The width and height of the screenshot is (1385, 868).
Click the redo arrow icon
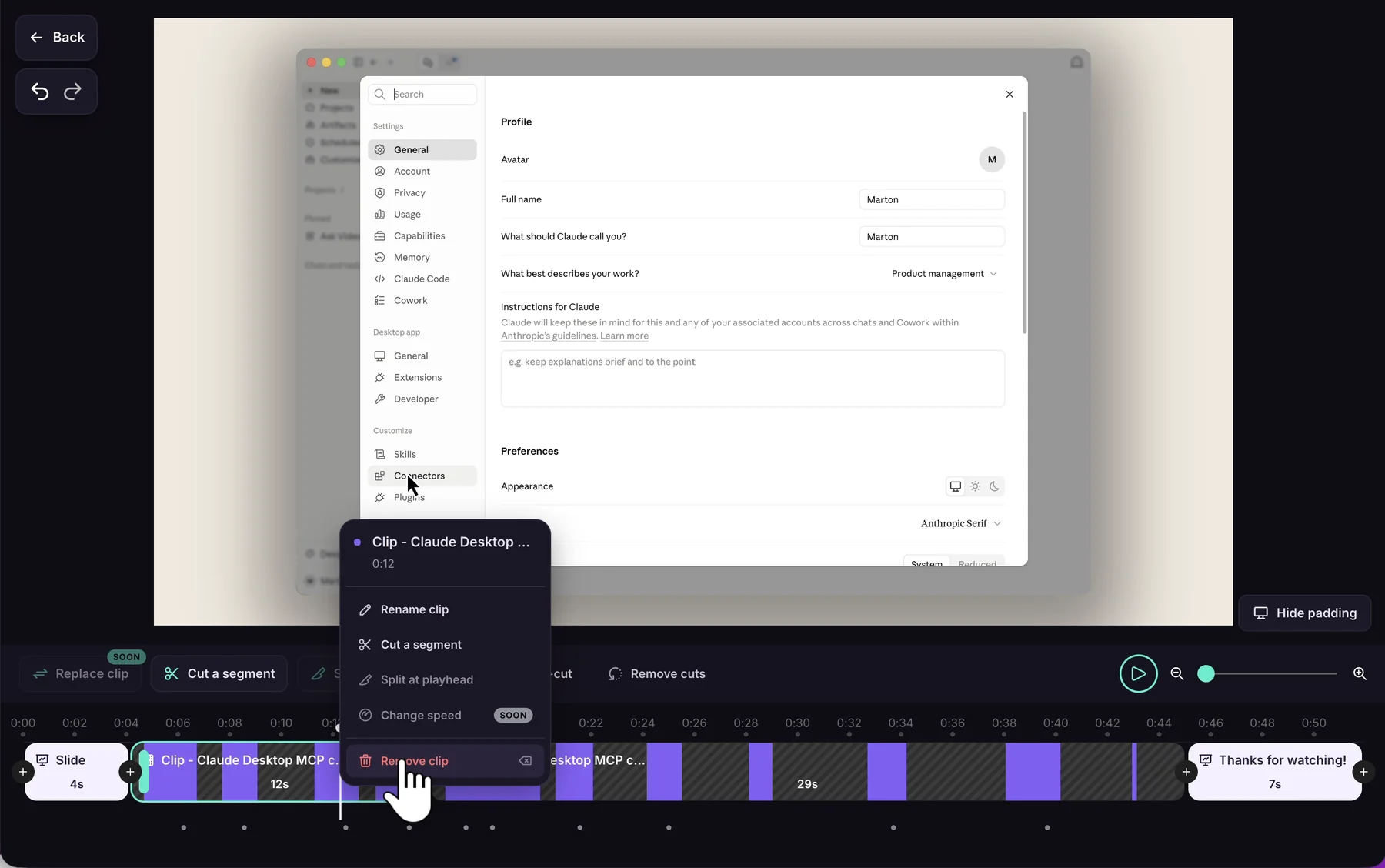pos(72,92)
